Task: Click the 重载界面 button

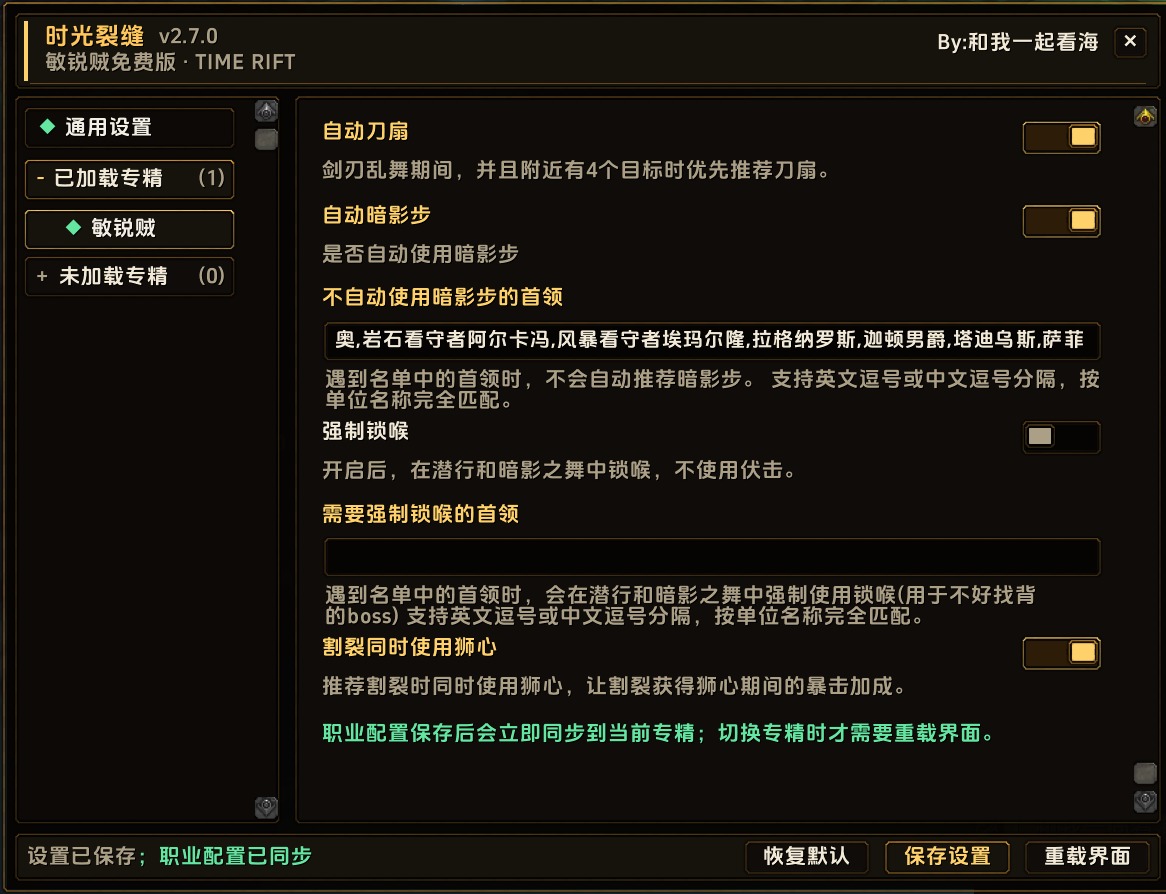Action: [1087, 856]
